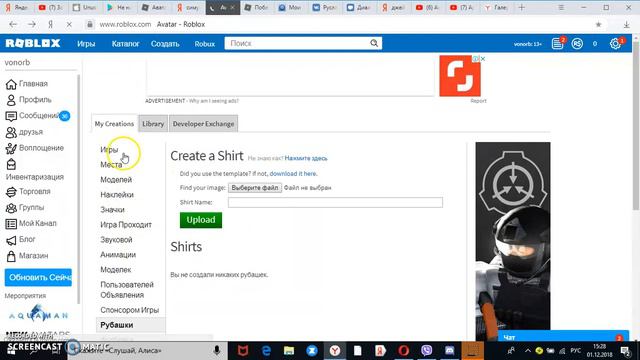Open Инвентаризация inventory icon in sidebar
The width and height of the screenshot is (640, 360).
pos(11,164)
